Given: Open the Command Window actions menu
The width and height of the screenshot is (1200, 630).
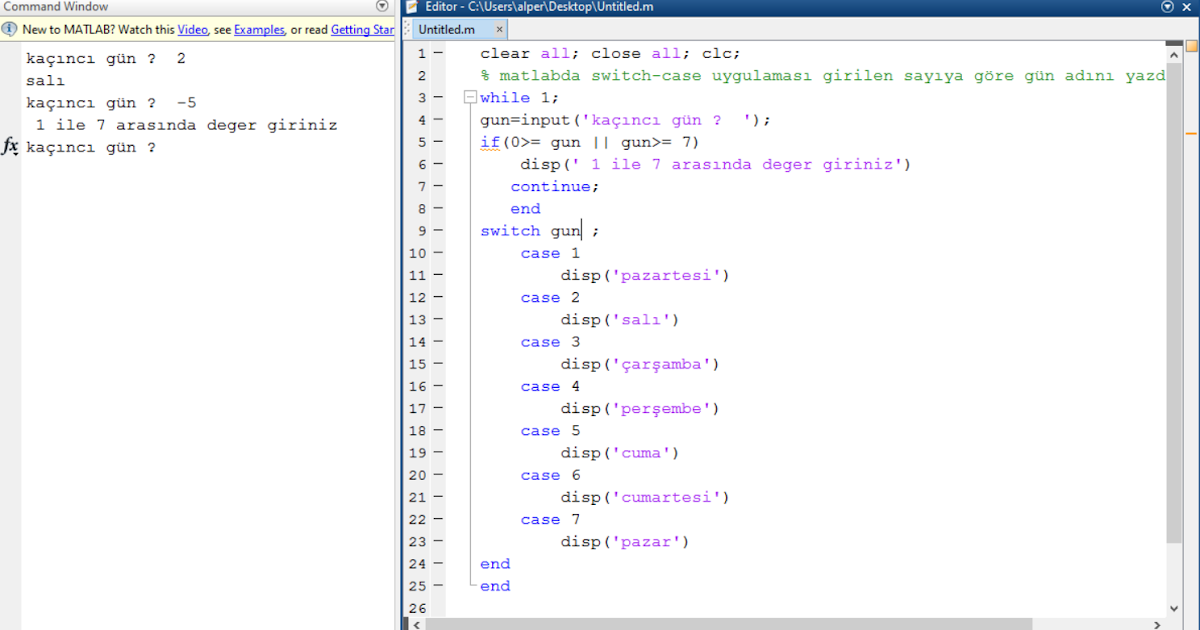Looking at the screenshot, I should coord(381,6).
